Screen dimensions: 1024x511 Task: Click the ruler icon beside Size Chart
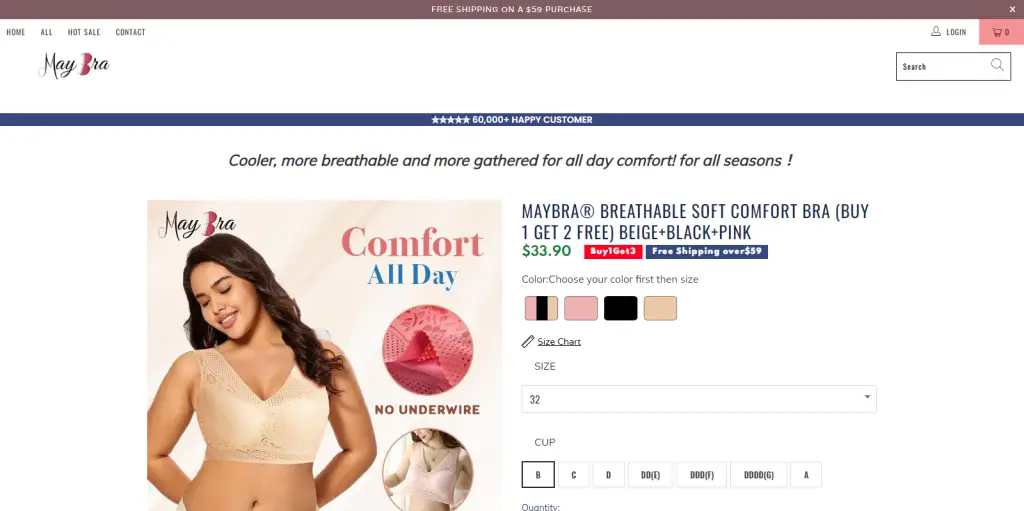click(x=528, y=341)
